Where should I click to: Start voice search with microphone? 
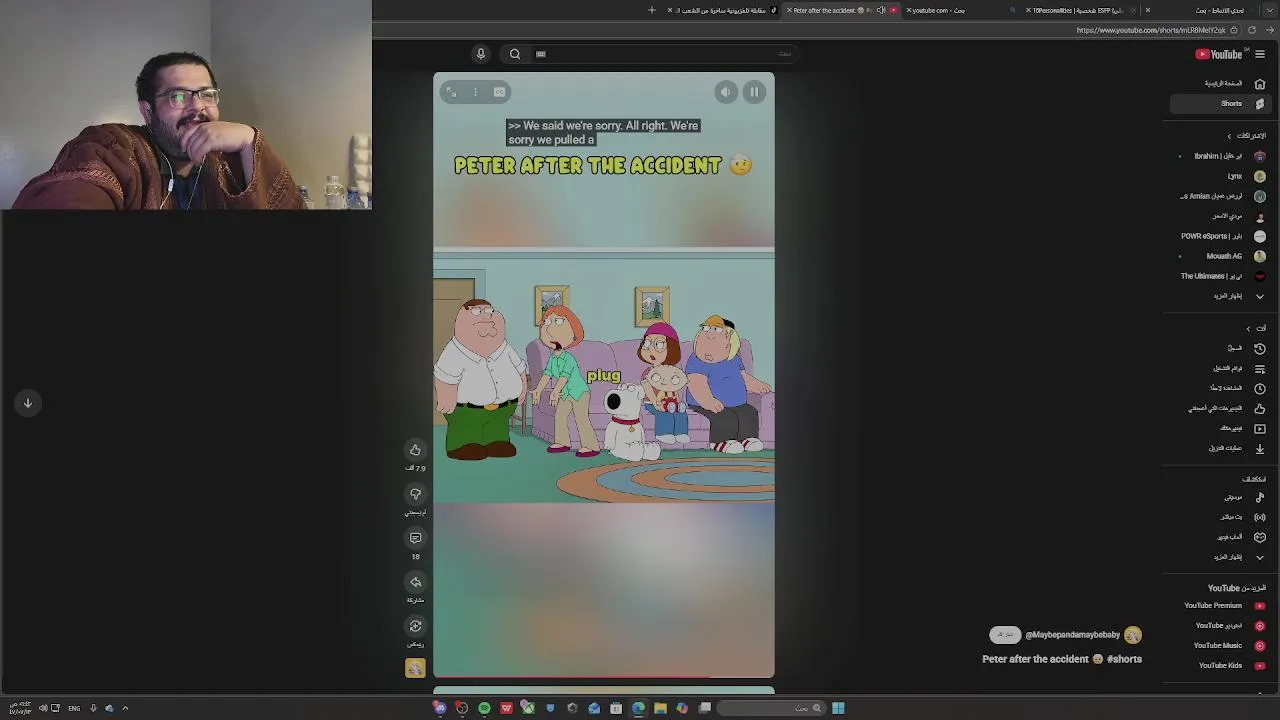[x=481, y=54]
